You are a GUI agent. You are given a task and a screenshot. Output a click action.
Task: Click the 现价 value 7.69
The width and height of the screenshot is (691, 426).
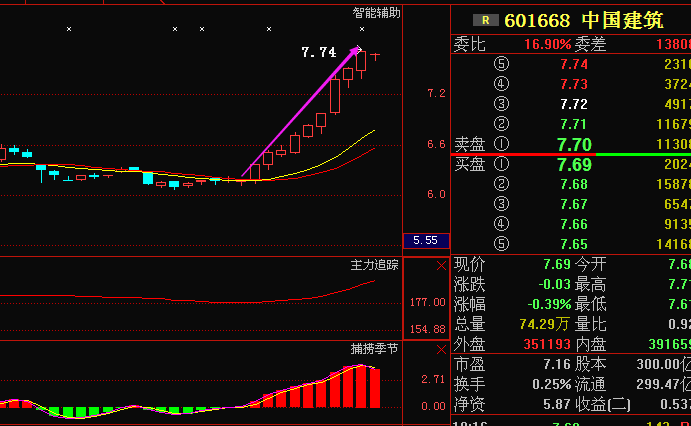(x=557, y=264)
